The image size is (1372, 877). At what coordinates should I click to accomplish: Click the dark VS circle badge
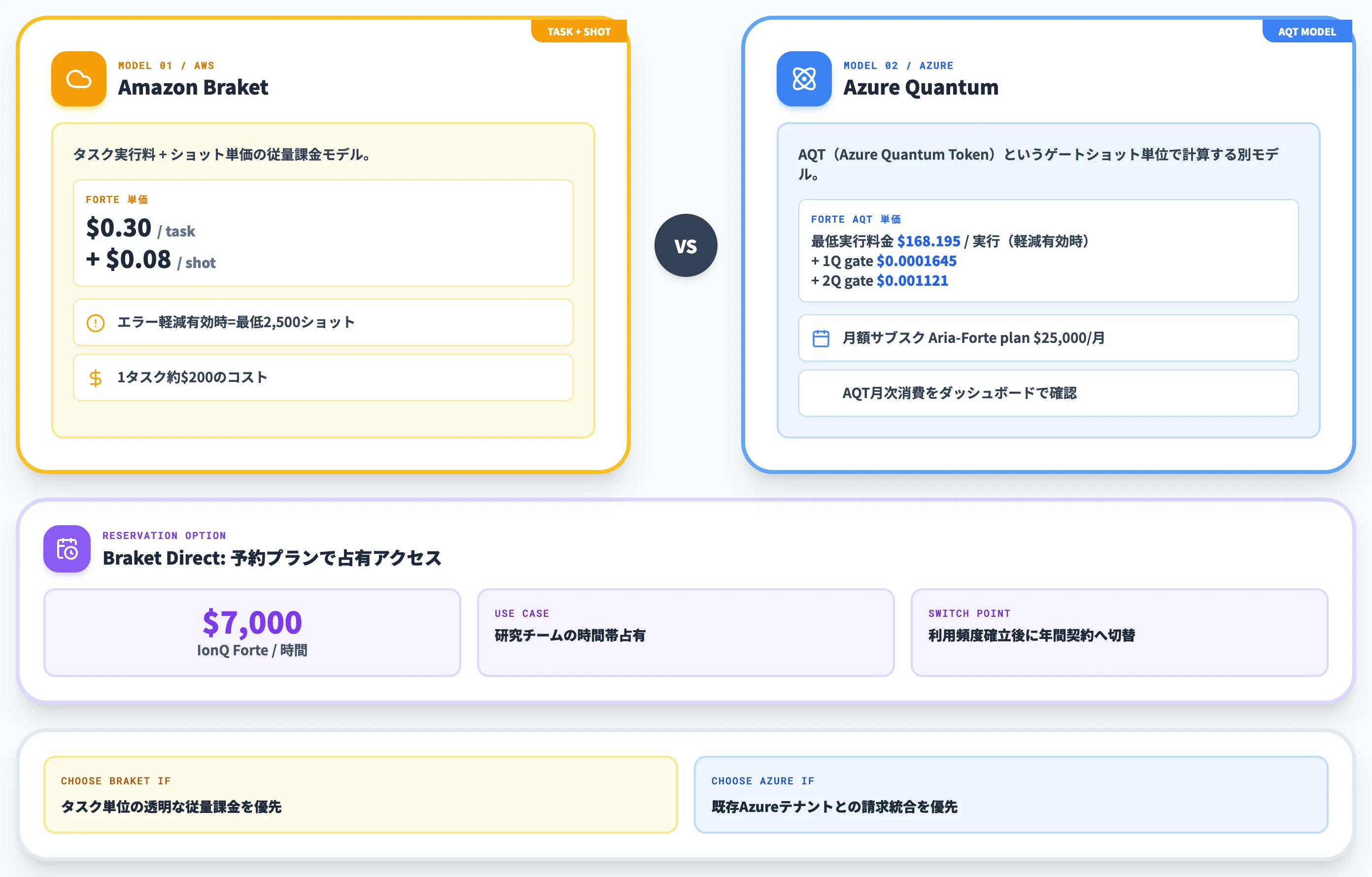(x=686, y=245)
